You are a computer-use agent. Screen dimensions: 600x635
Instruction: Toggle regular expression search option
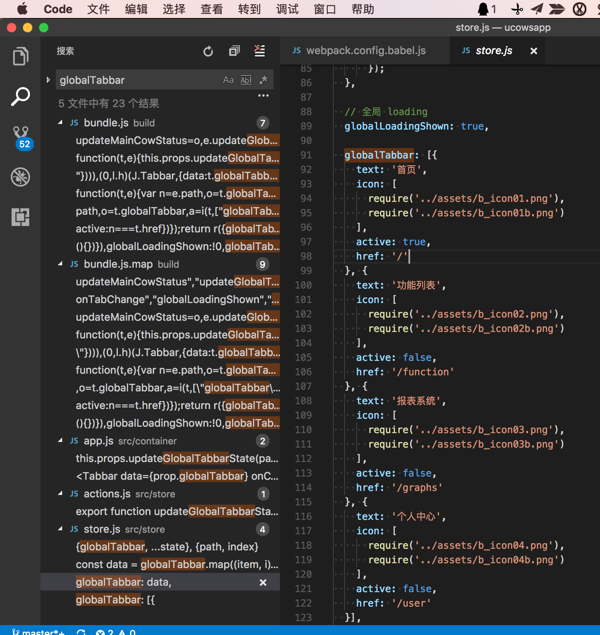tap(263, 80)
